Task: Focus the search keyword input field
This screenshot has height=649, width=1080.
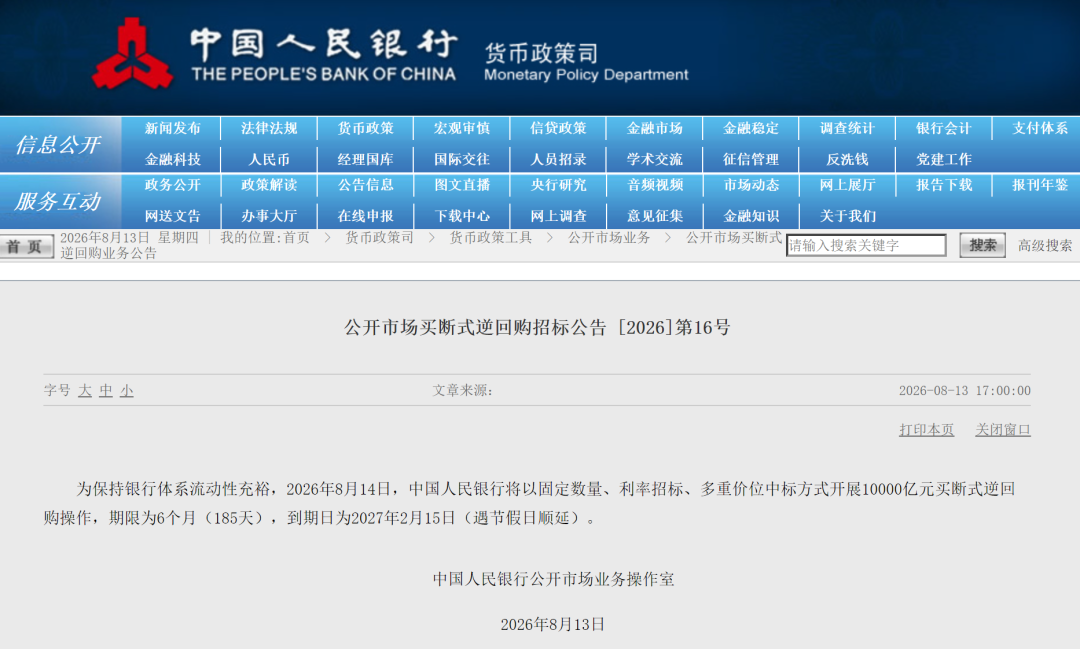Action: [x=866, y=245]
